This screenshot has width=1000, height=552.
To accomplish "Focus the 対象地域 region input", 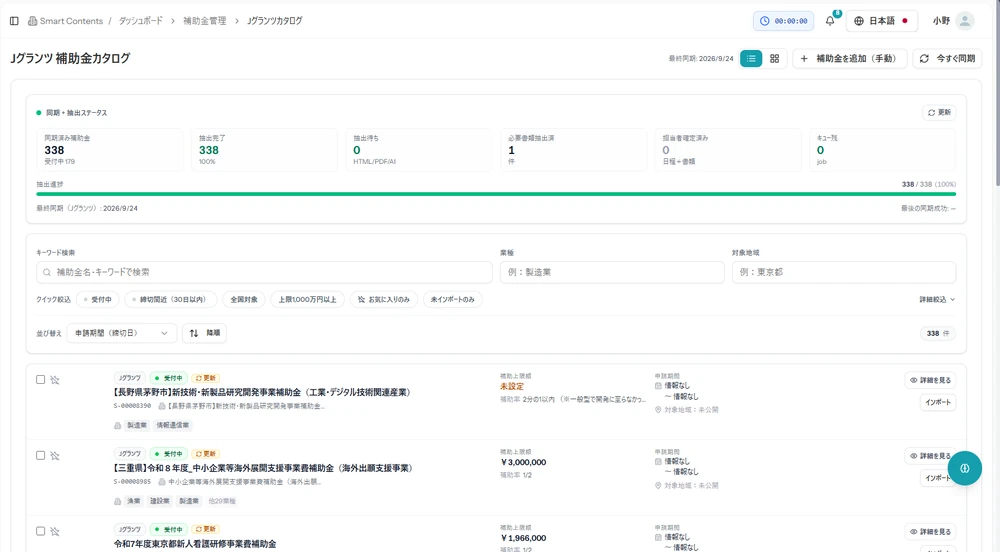I will (x=844, y=272).
